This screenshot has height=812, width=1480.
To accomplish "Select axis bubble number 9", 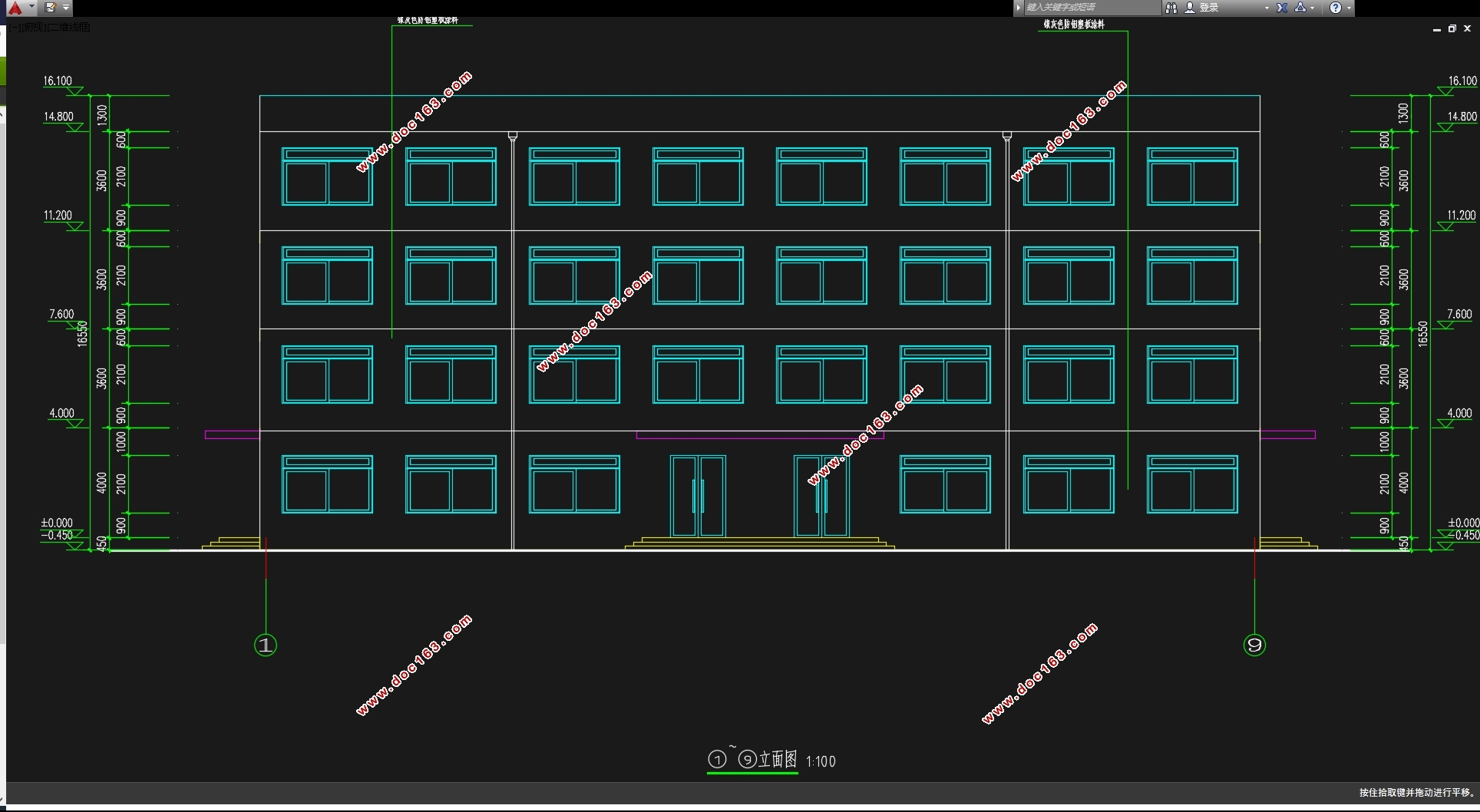I will click(1254, 645).
